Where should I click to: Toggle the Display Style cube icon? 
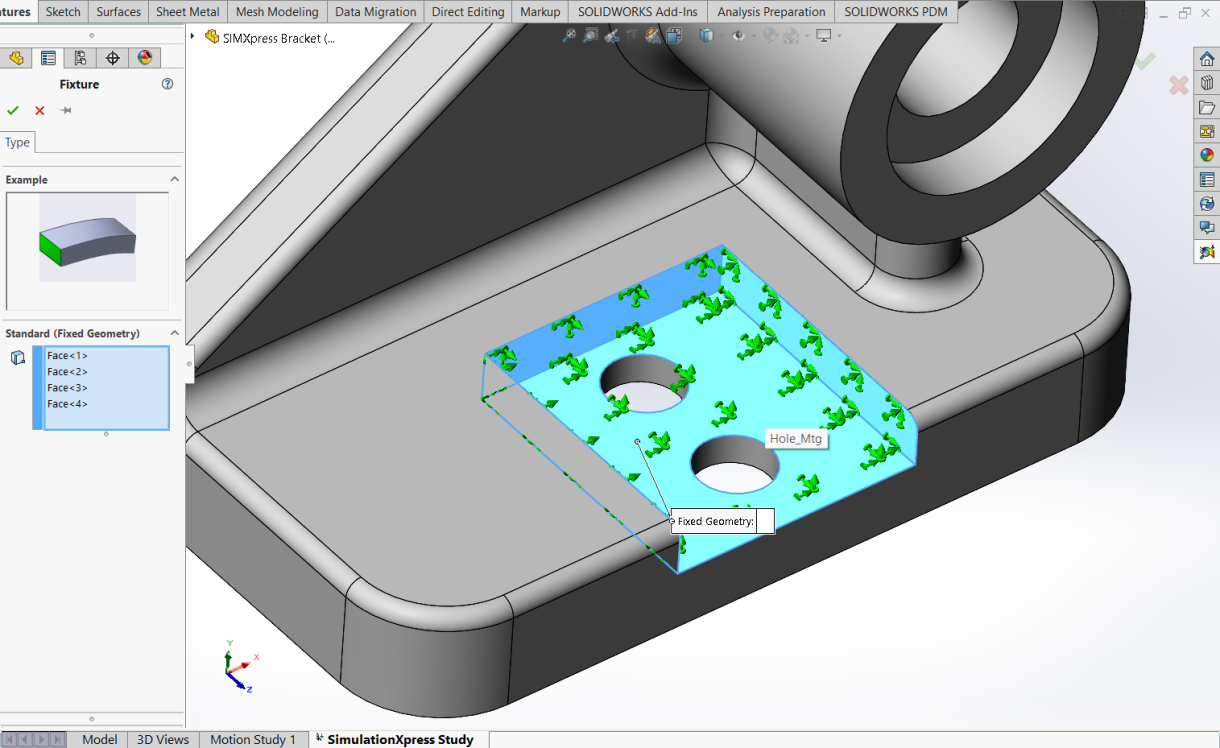click(x=706, y=36)
